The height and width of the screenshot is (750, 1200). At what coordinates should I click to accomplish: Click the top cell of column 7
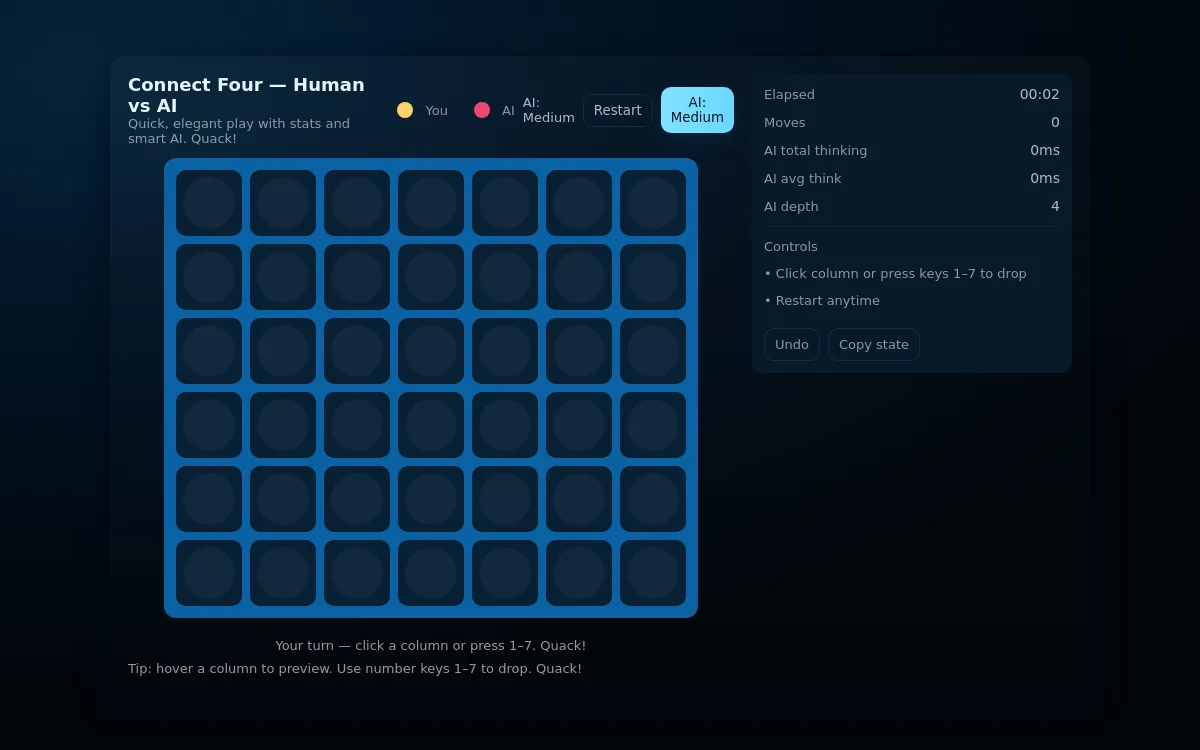[653, 203]
